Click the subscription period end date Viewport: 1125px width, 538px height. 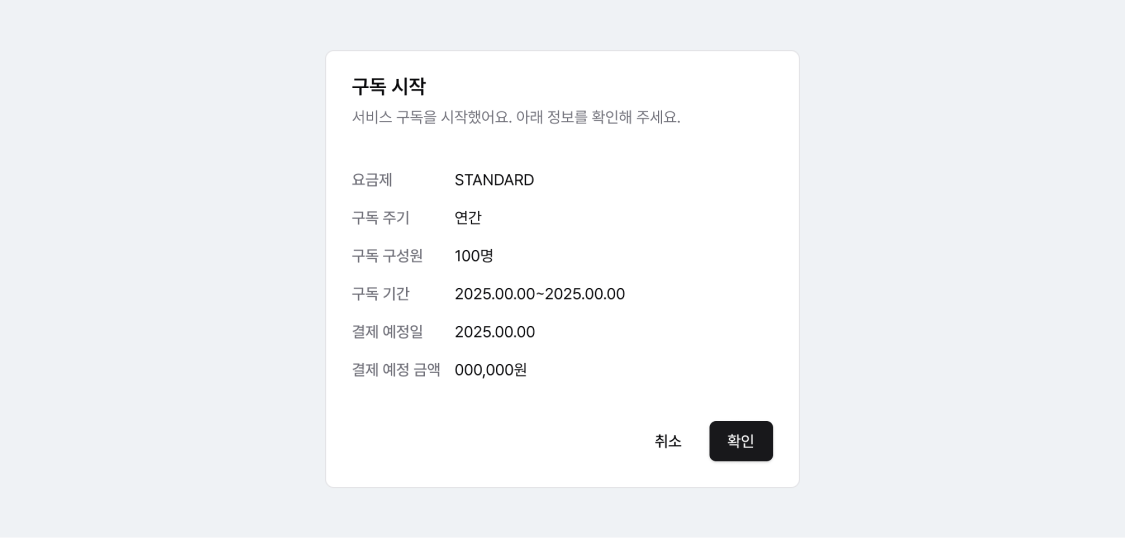585,294
